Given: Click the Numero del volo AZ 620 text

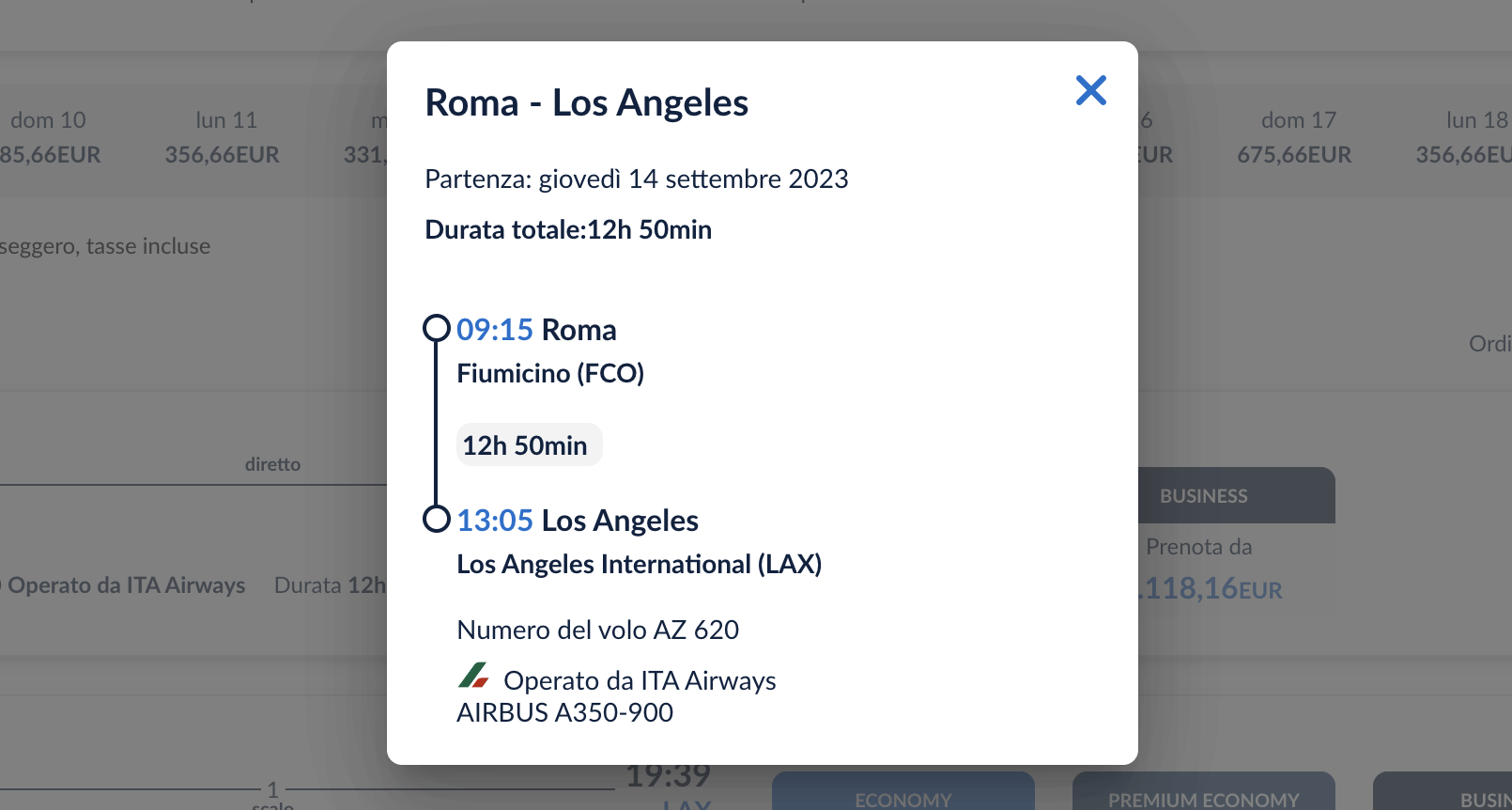Looking at the screenshot, I should (x=598, y=630).
